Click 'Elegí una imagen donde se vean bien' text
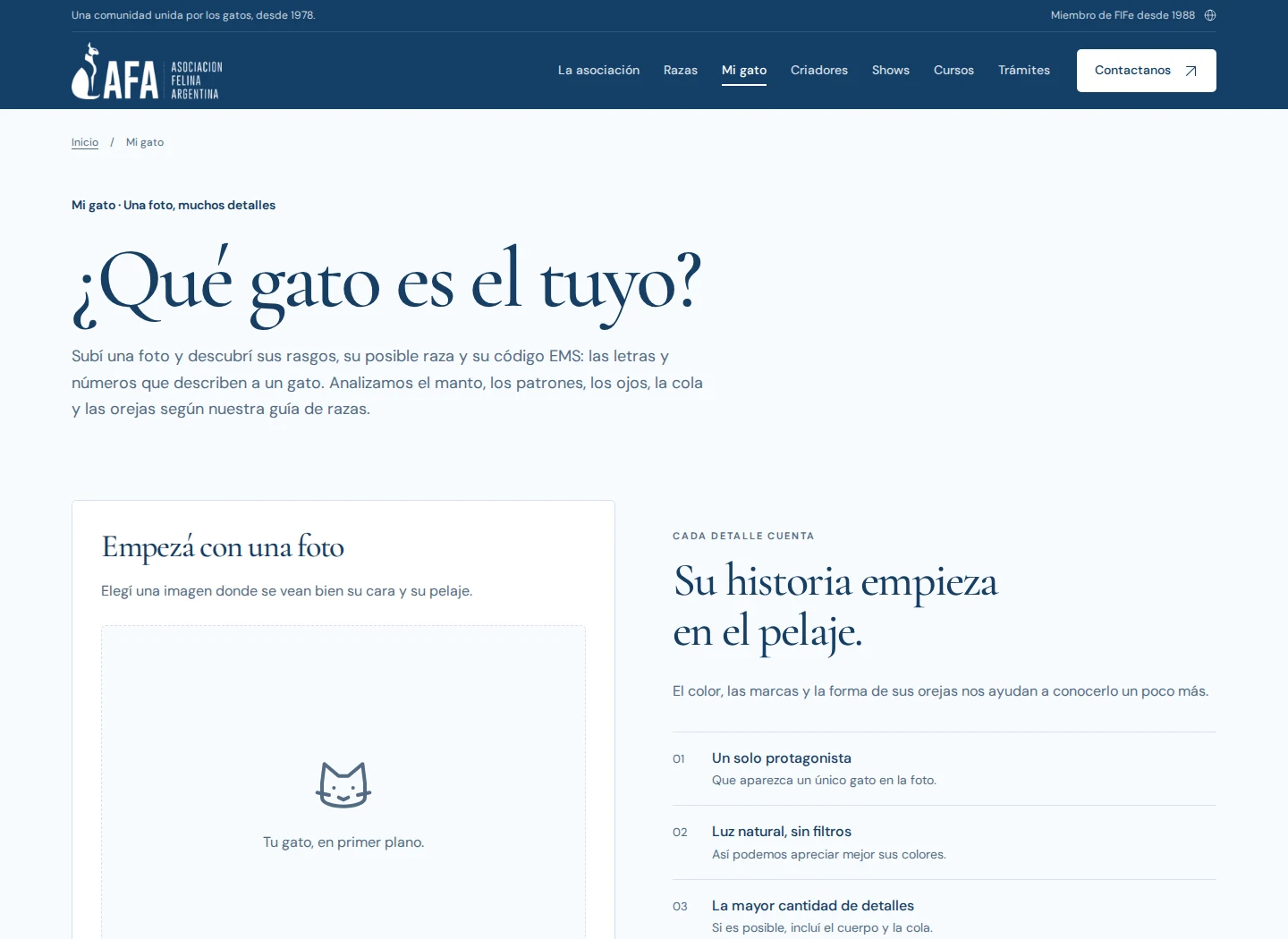This screenshot has width=1288, height=939. (x=287, y=591)
